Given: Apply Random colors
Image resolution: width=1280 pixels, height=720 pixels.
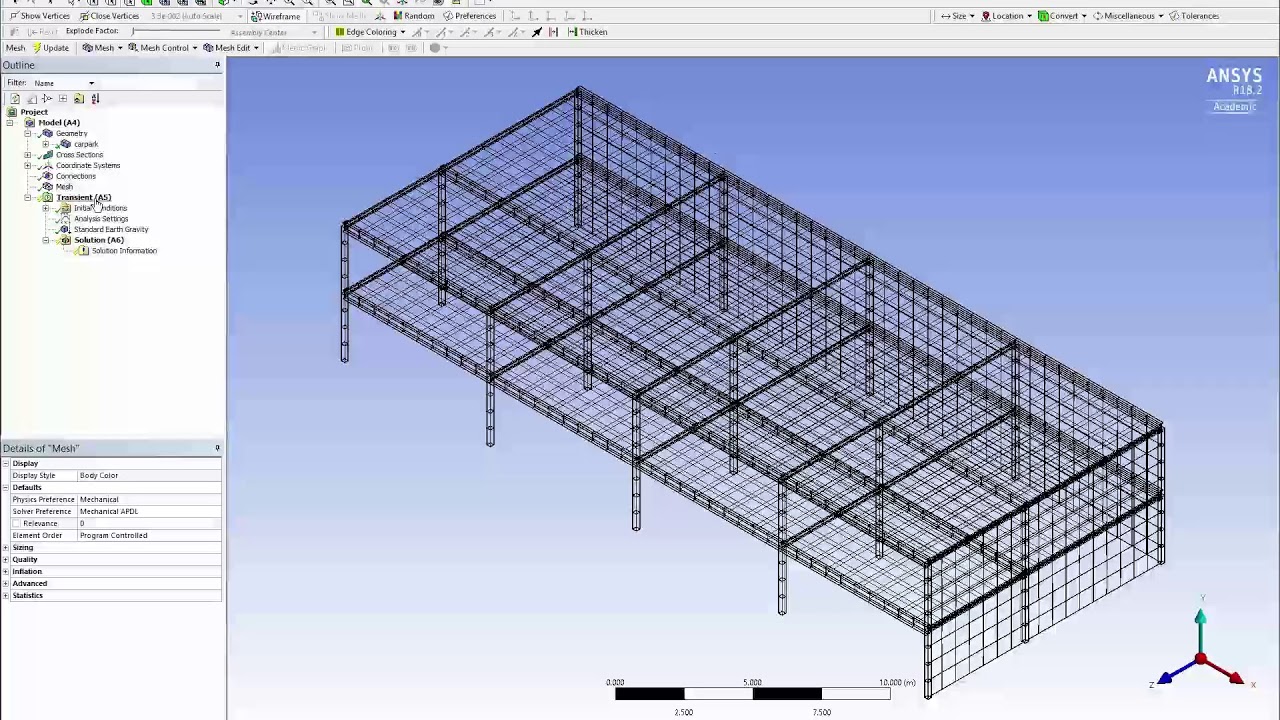Looking at the screenshot, I should [x=412, y=16].
